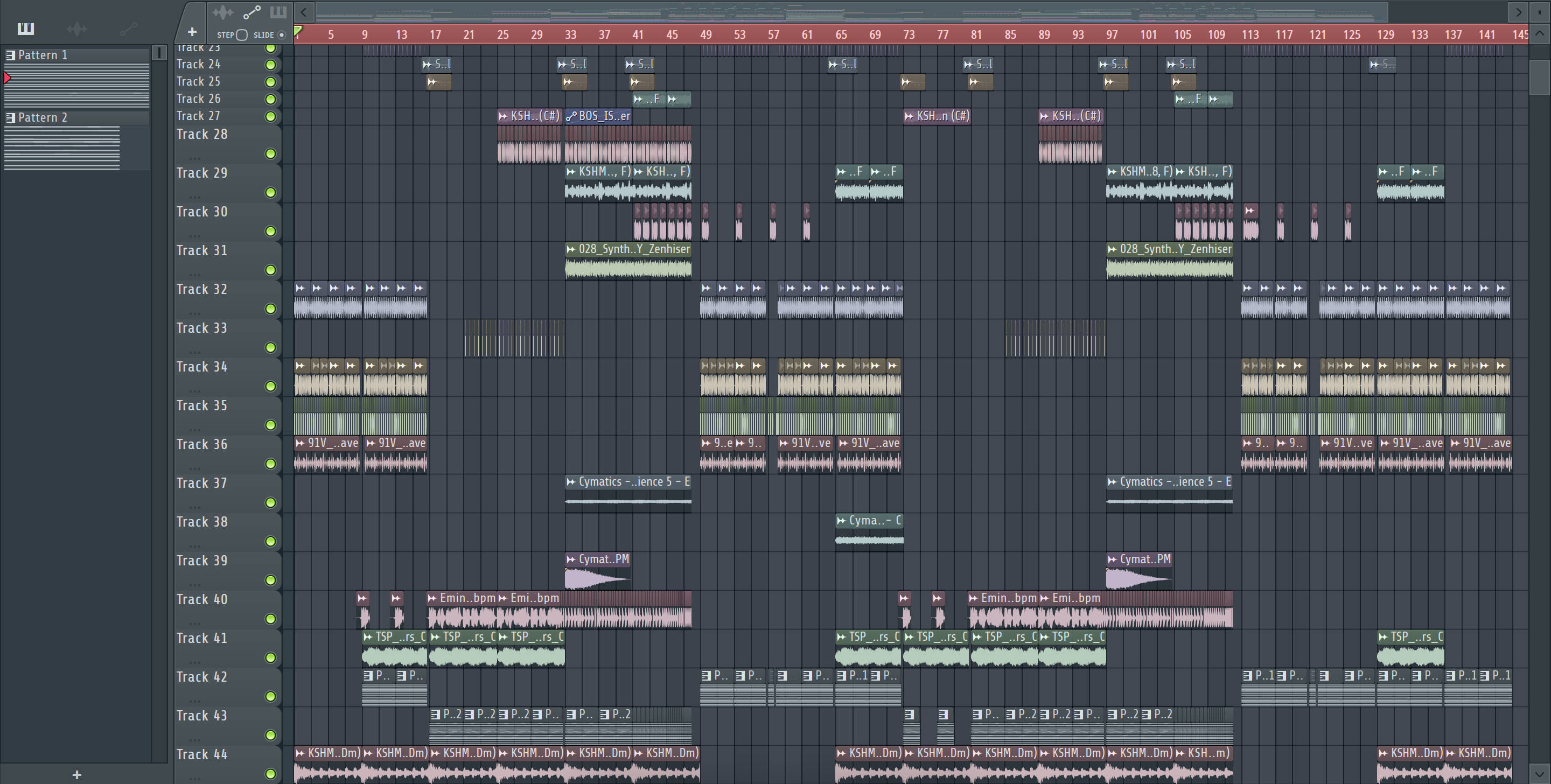Image resolution: width=1551 pixels, height=784 pixels.
Task: Open KSH..m) clip menu on Track 44
Action: pos(1180,753)
